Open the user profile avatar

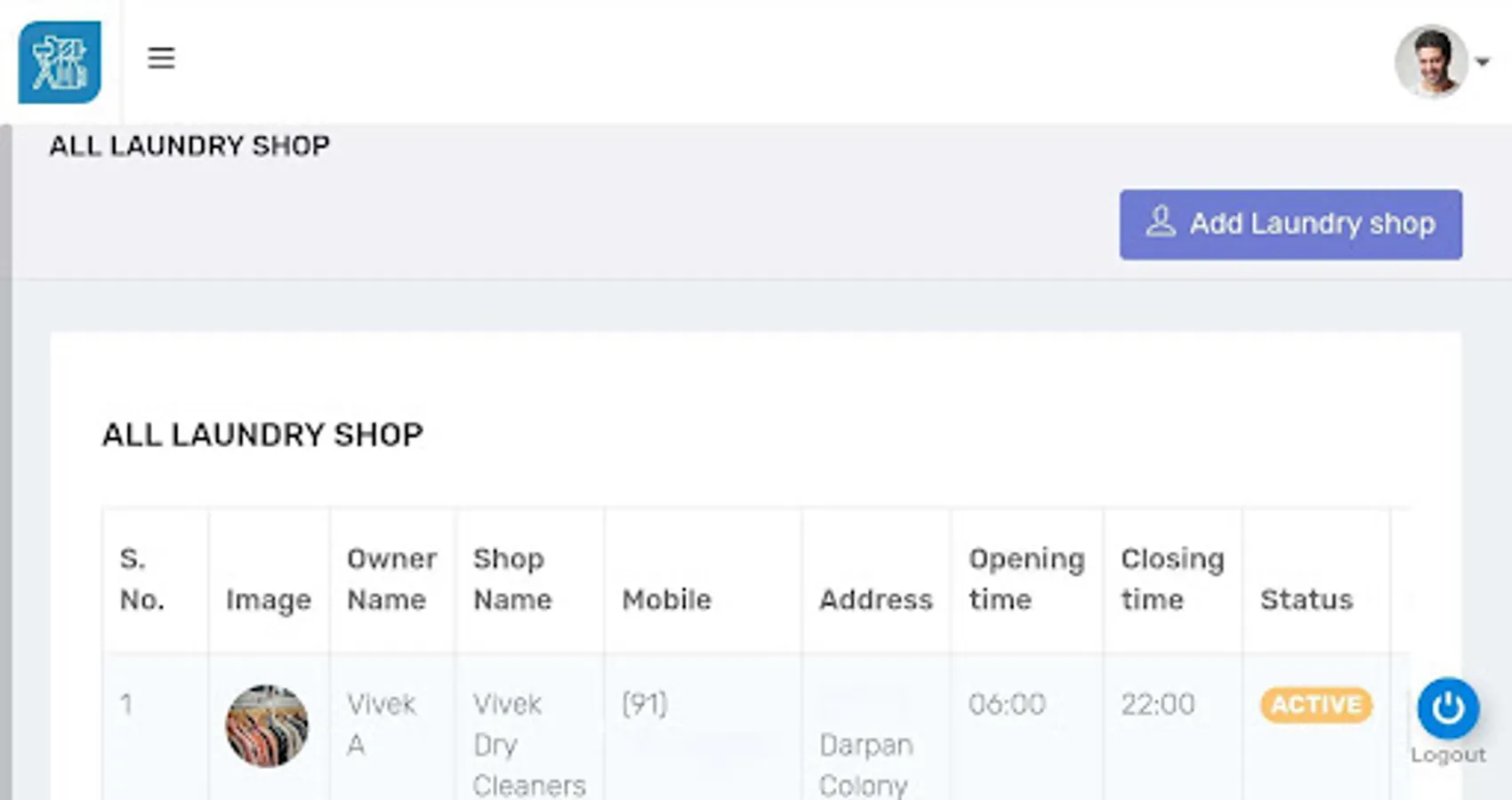tap(1430, 61)
